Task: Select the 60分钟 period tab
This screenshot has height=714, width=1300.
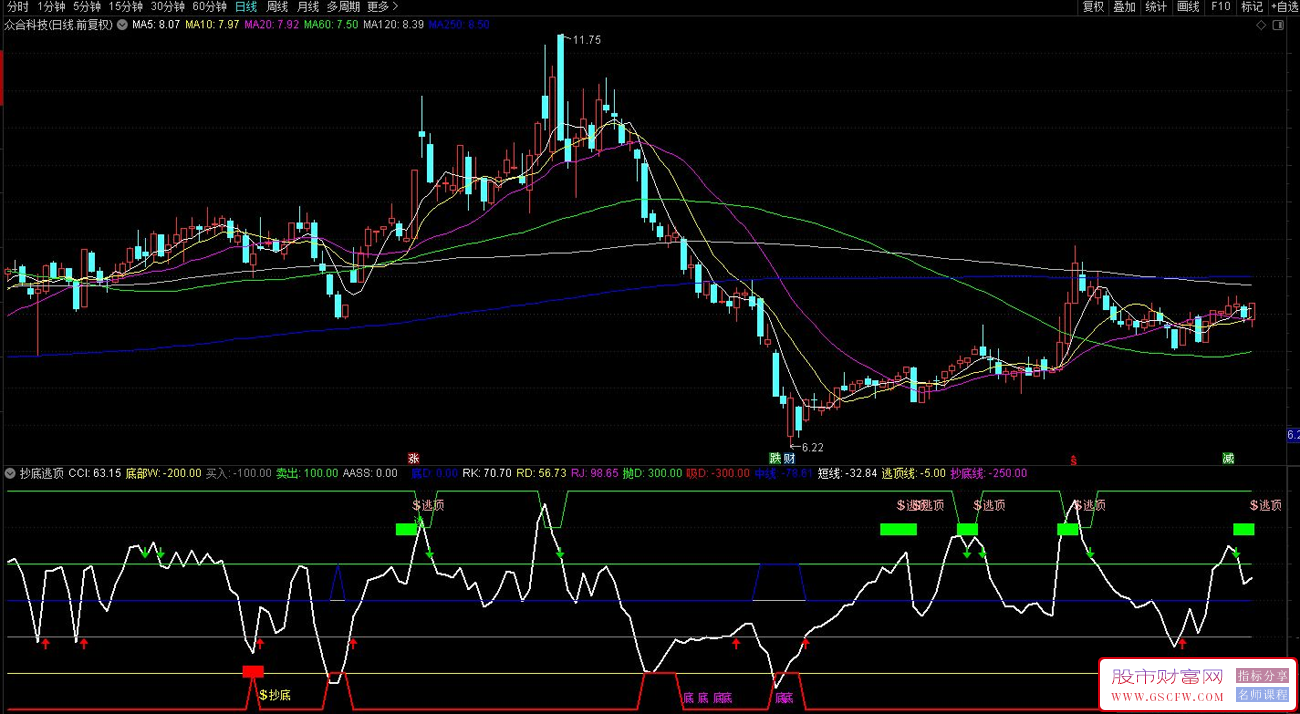Action: (209, 7)
